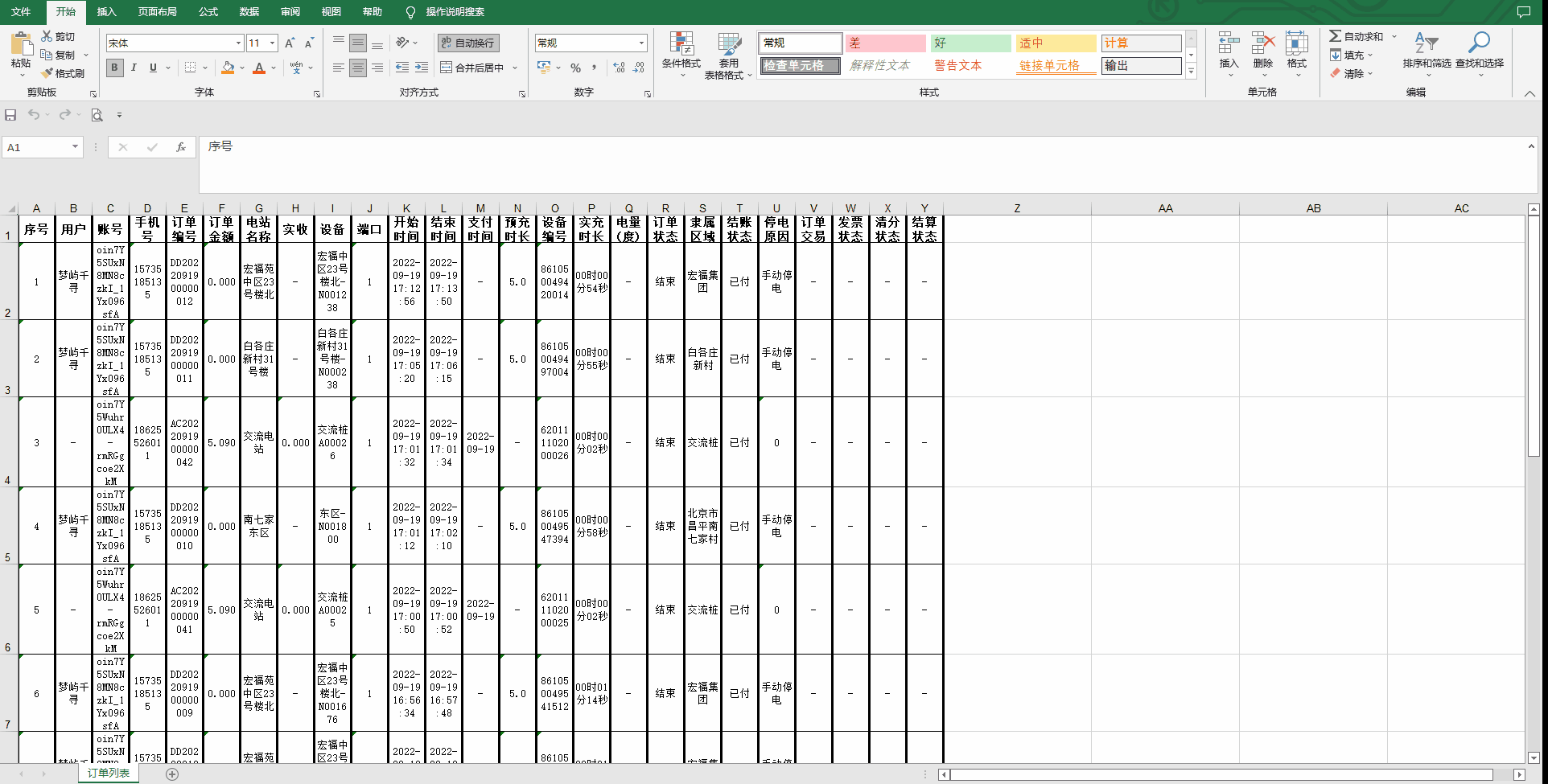
Task: Apply the Check Cell (检查单元格) style
Action: pyautogui.click(x=801, y=66)
